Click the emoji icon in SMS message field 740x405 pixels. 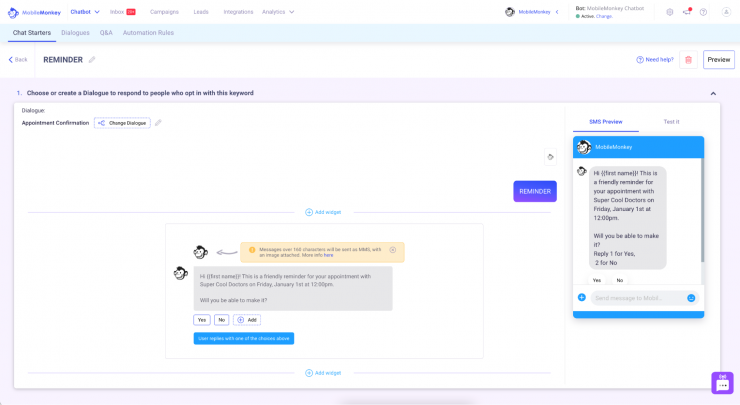click(x=691, y=298)
